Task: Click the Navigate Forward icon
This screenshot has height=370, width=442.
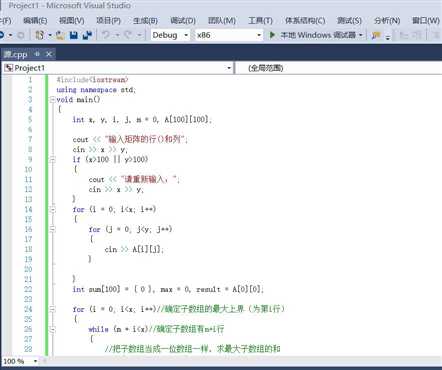Action: pyautogui.click(x=21, y=35)
